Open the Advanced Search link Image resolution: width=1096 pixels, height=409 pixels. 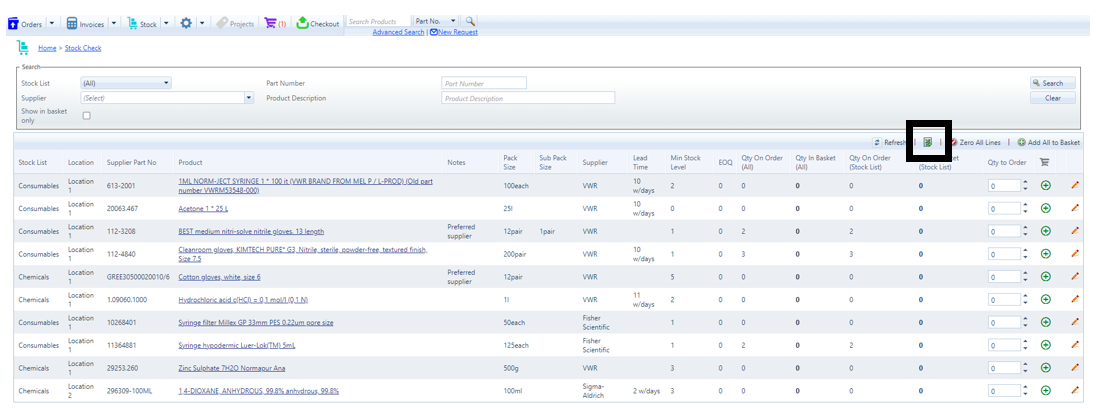[398, 33]
